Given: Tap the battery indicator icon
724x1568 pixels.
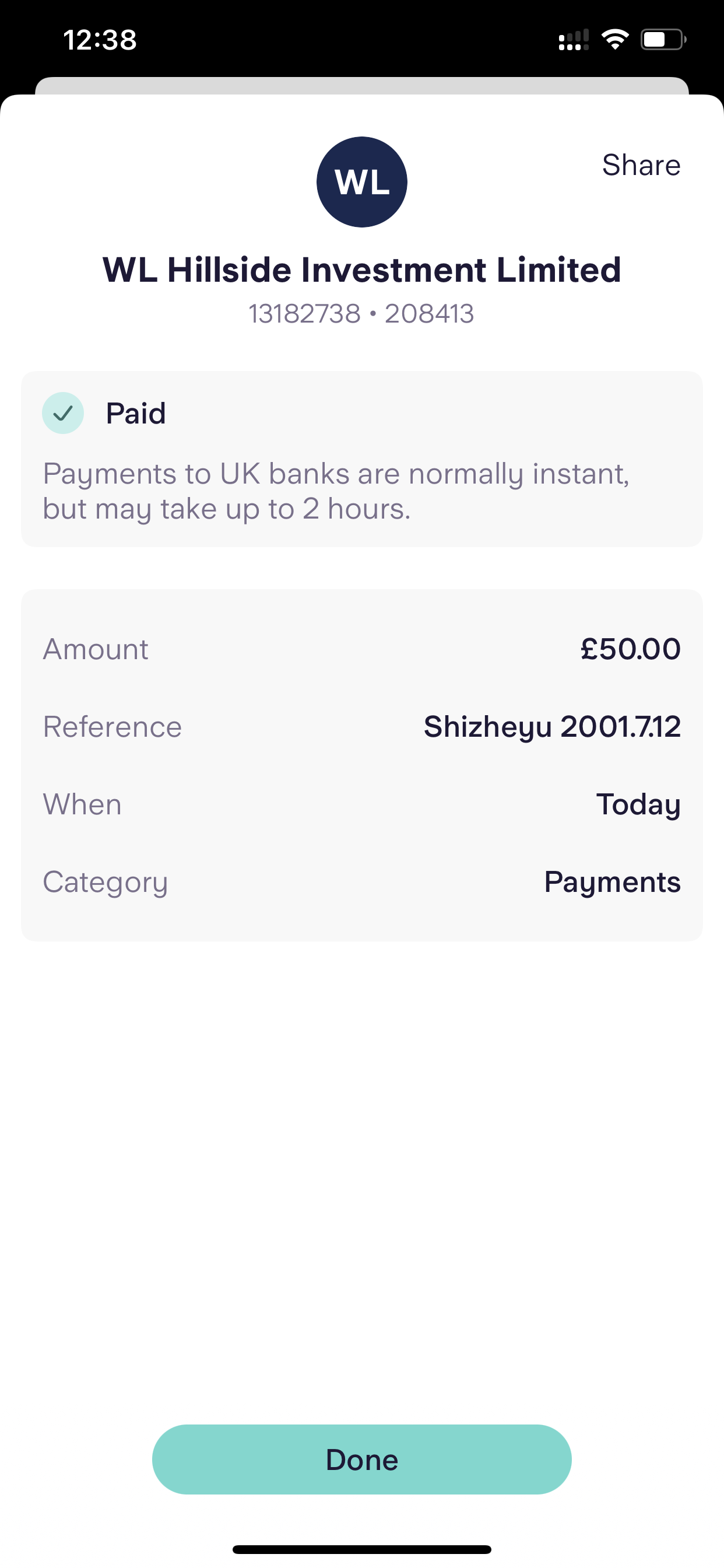Looking at the screenshot, I should 663,40.
